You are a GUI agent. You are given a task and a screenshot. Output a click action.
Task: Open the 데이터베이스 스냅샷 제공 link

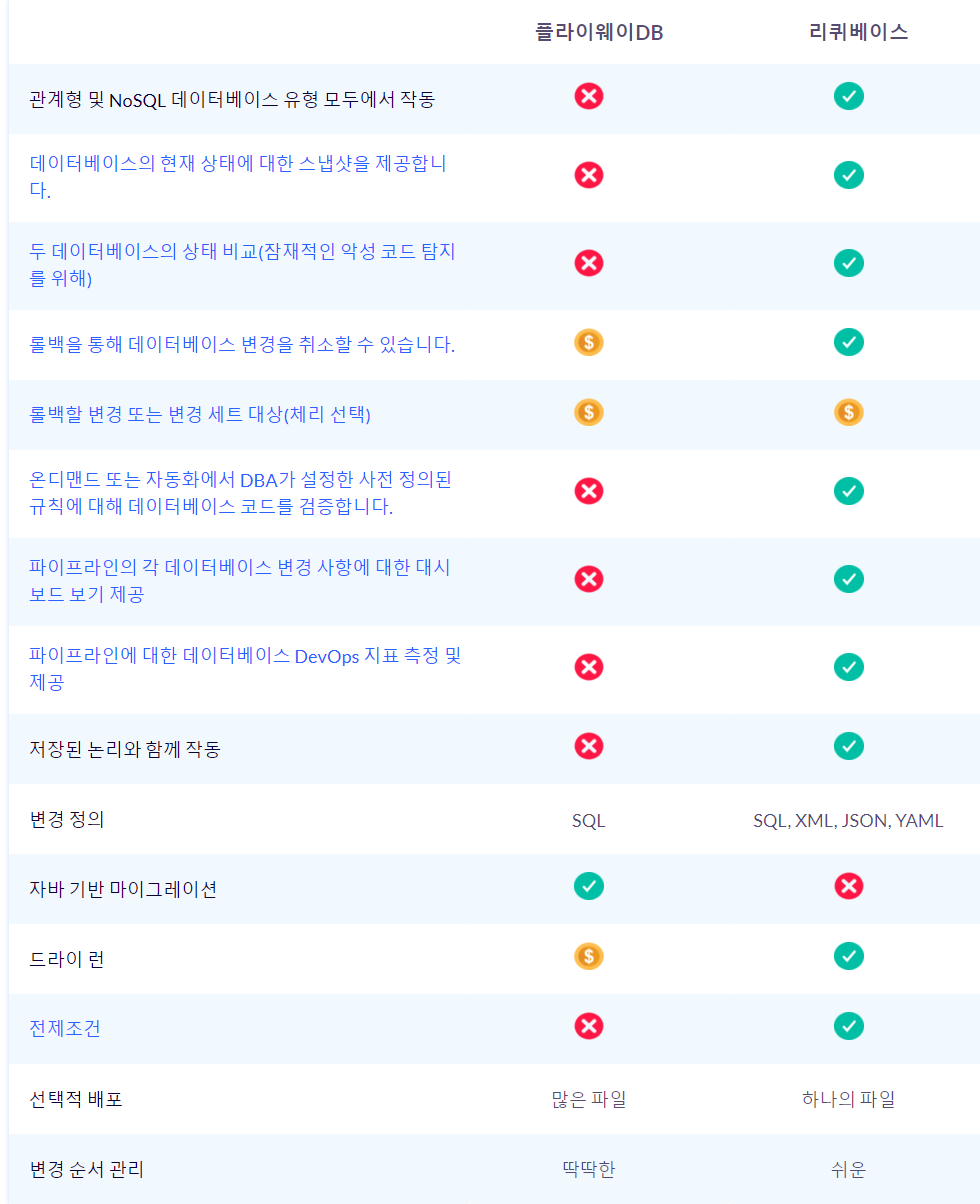[237, 164]
